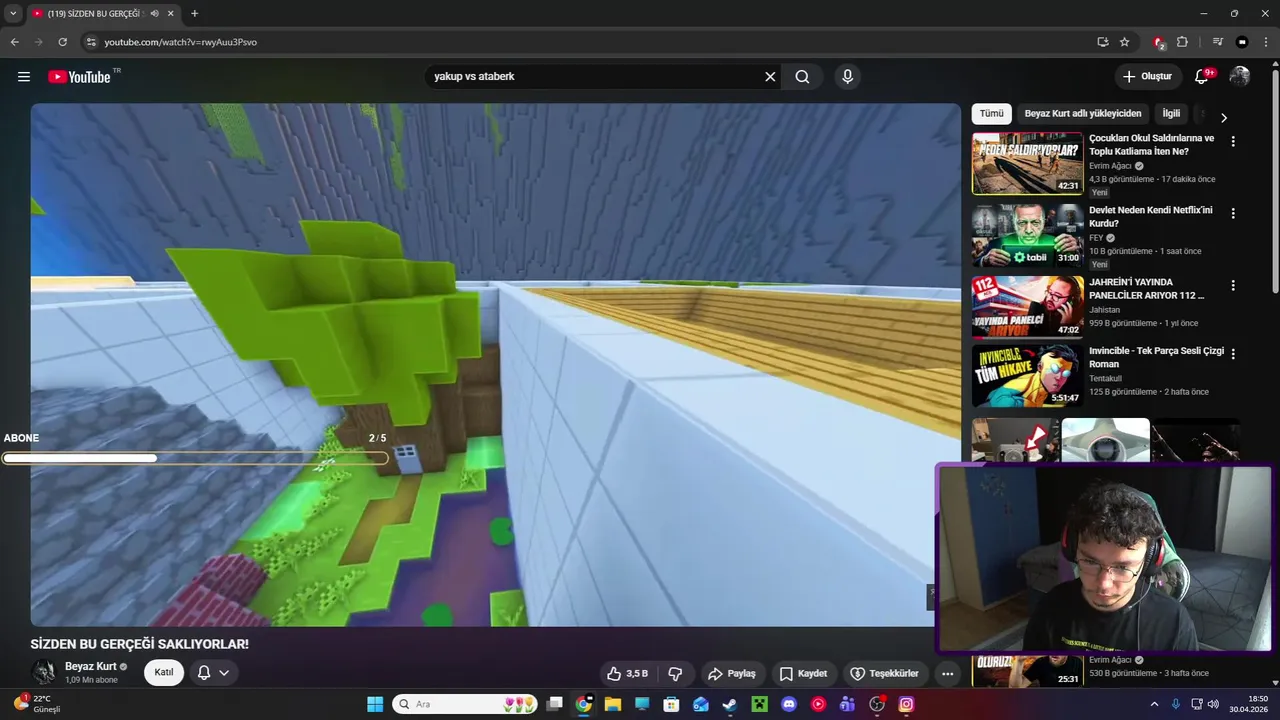This screenshot has height=720, width=1280.
Task: Open Beyaz Kurt channel avatar
Action: [43, 672]
